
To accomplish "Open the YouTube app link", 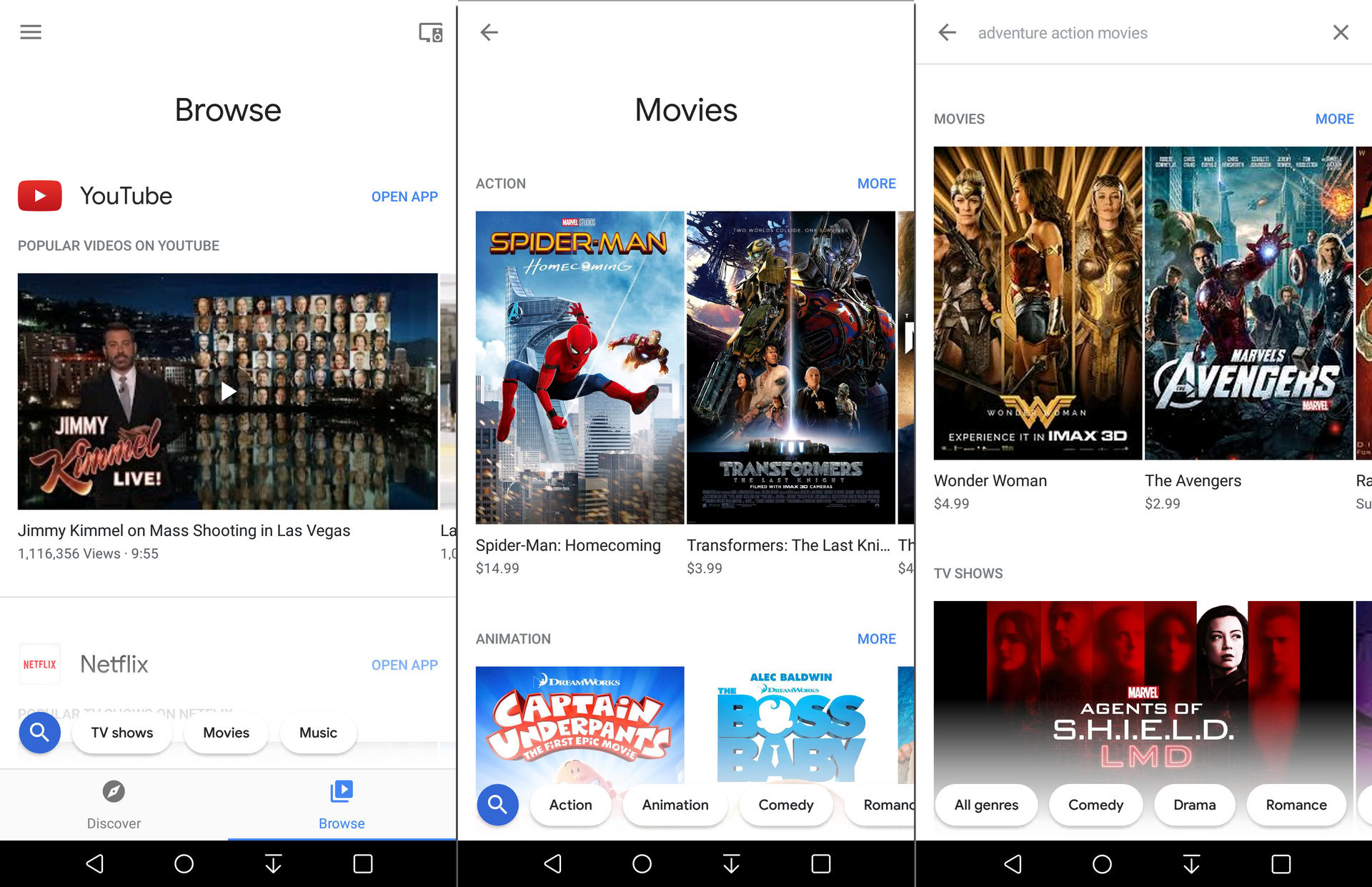I will 404,197.
